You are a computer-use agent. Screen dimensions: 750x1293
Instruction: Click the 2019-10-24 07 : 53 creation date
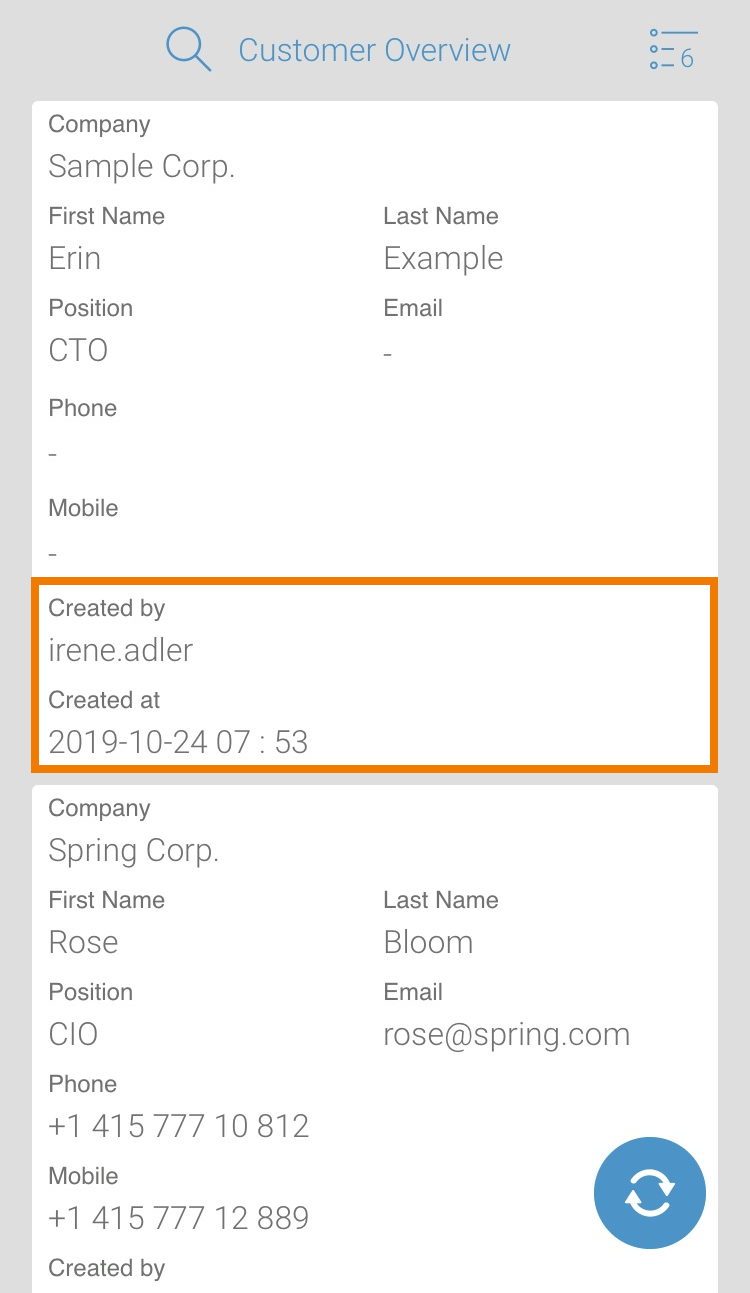pyautogui.click(x=178, y=742)
